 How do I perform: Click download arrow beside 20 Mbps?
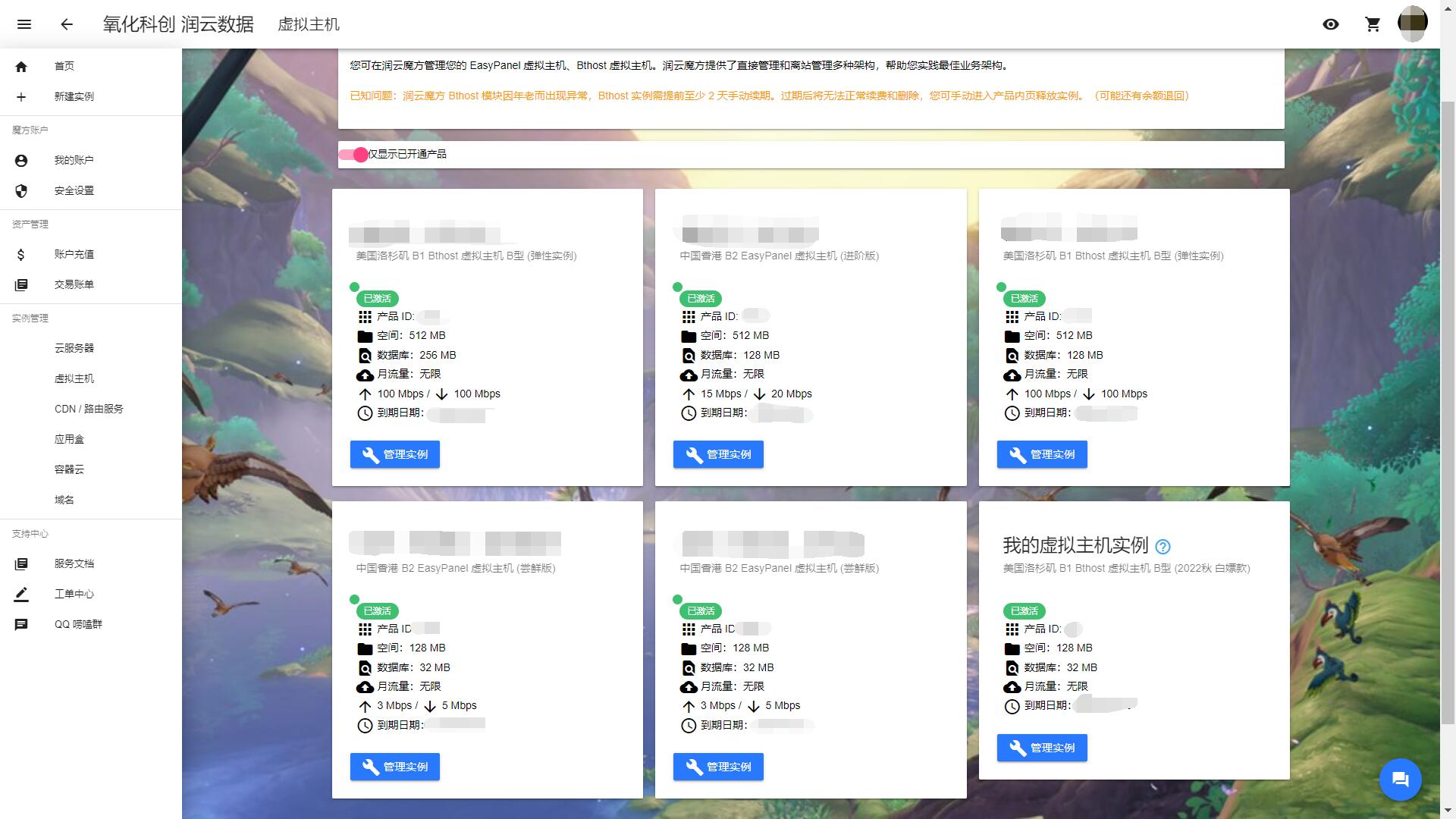[759, 394]
